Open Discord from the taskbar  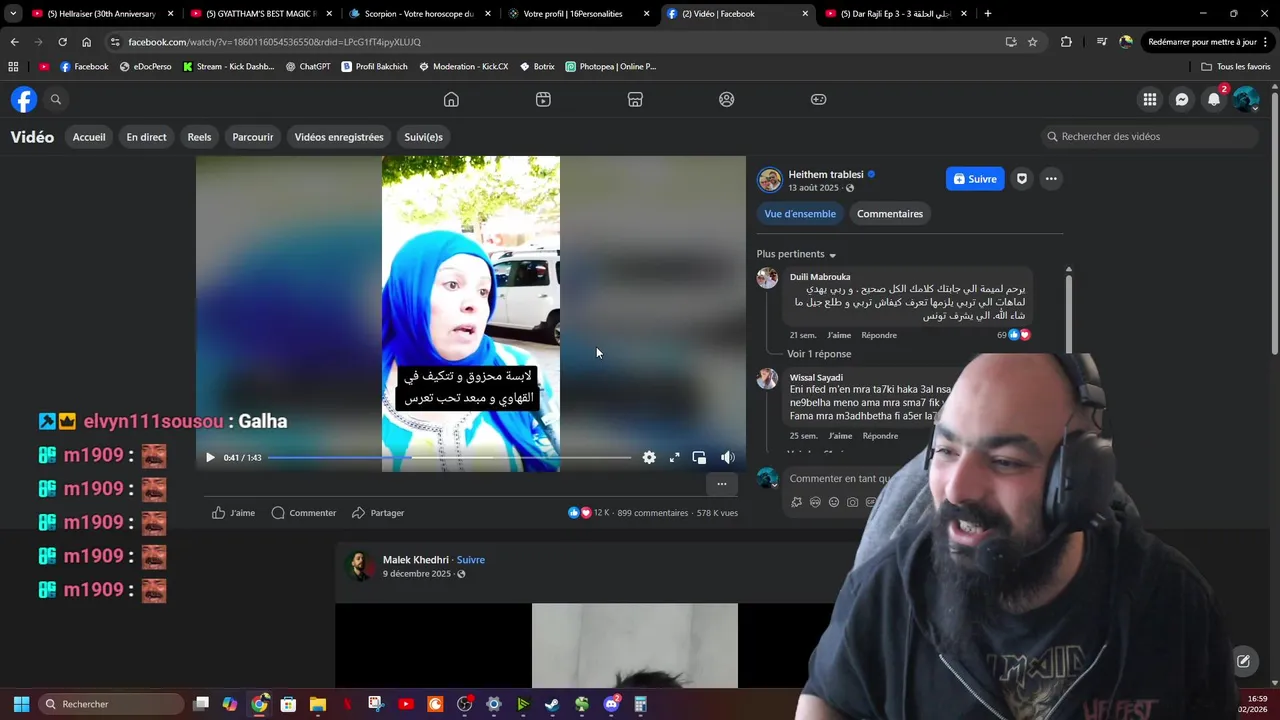[611, 704]
